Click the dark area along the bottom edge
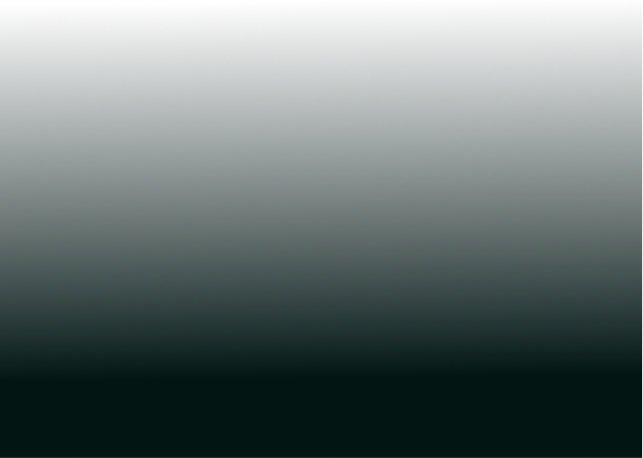This screenshot has width=643, height=458. [321, 450]
